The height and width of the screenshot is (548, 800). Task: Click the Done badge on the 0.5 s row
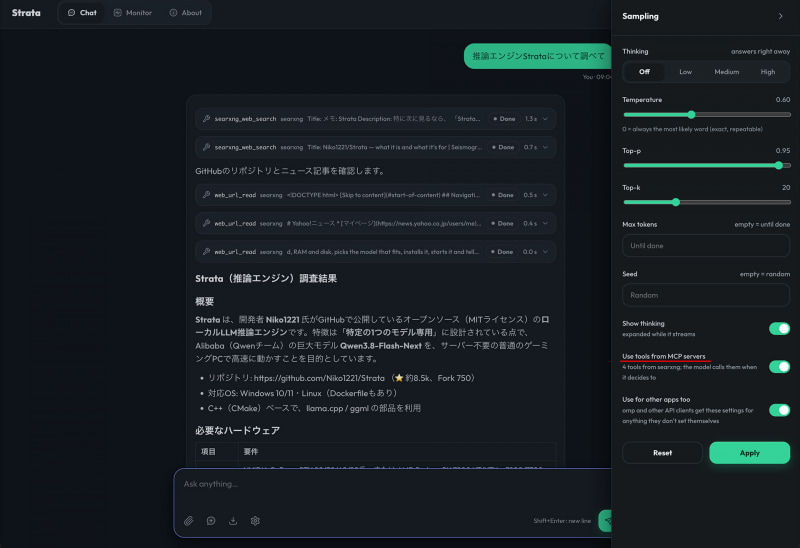(503, 195)
